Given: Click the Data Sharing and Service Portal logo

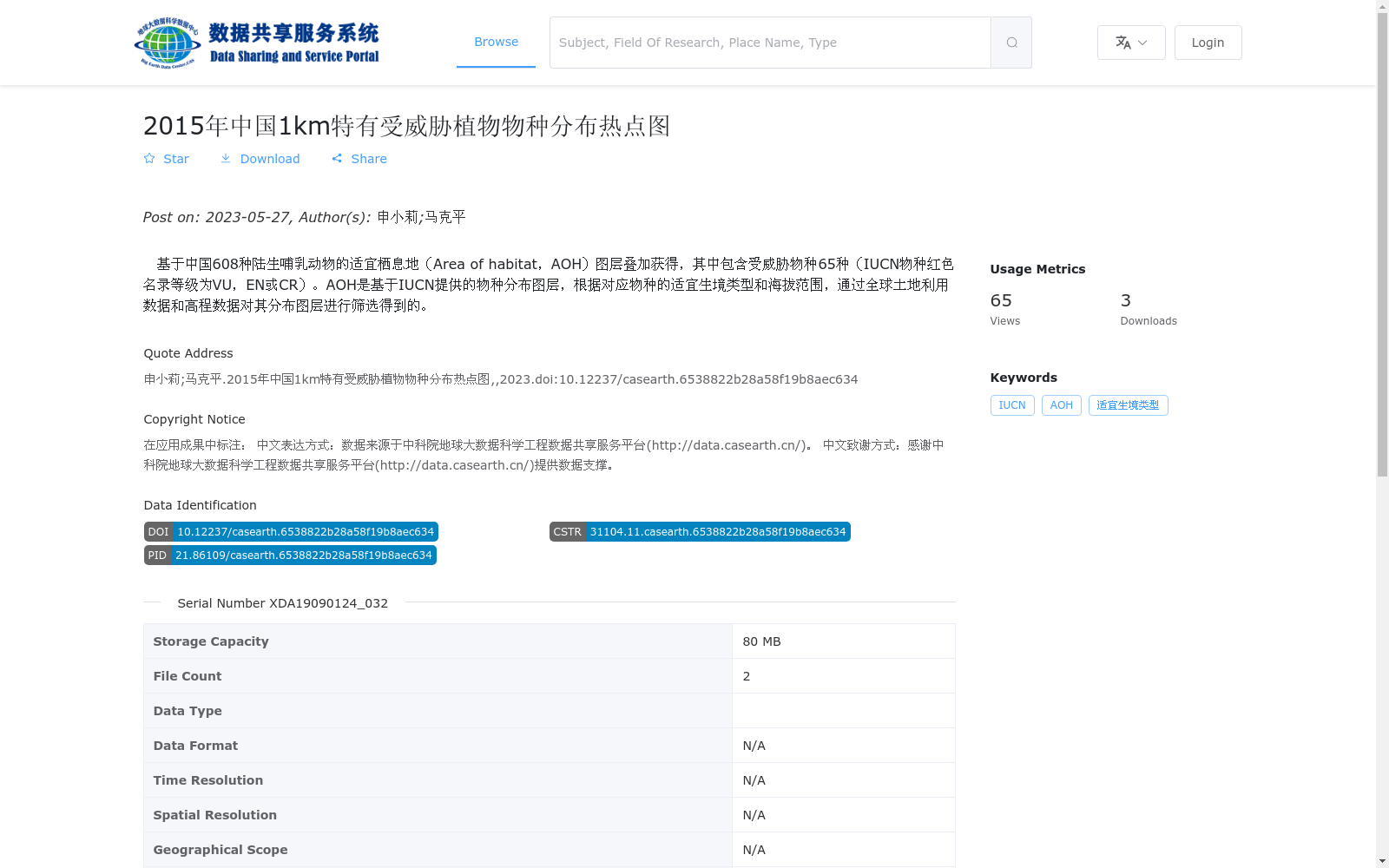Looking at the screenshot, I should [257, 43].
